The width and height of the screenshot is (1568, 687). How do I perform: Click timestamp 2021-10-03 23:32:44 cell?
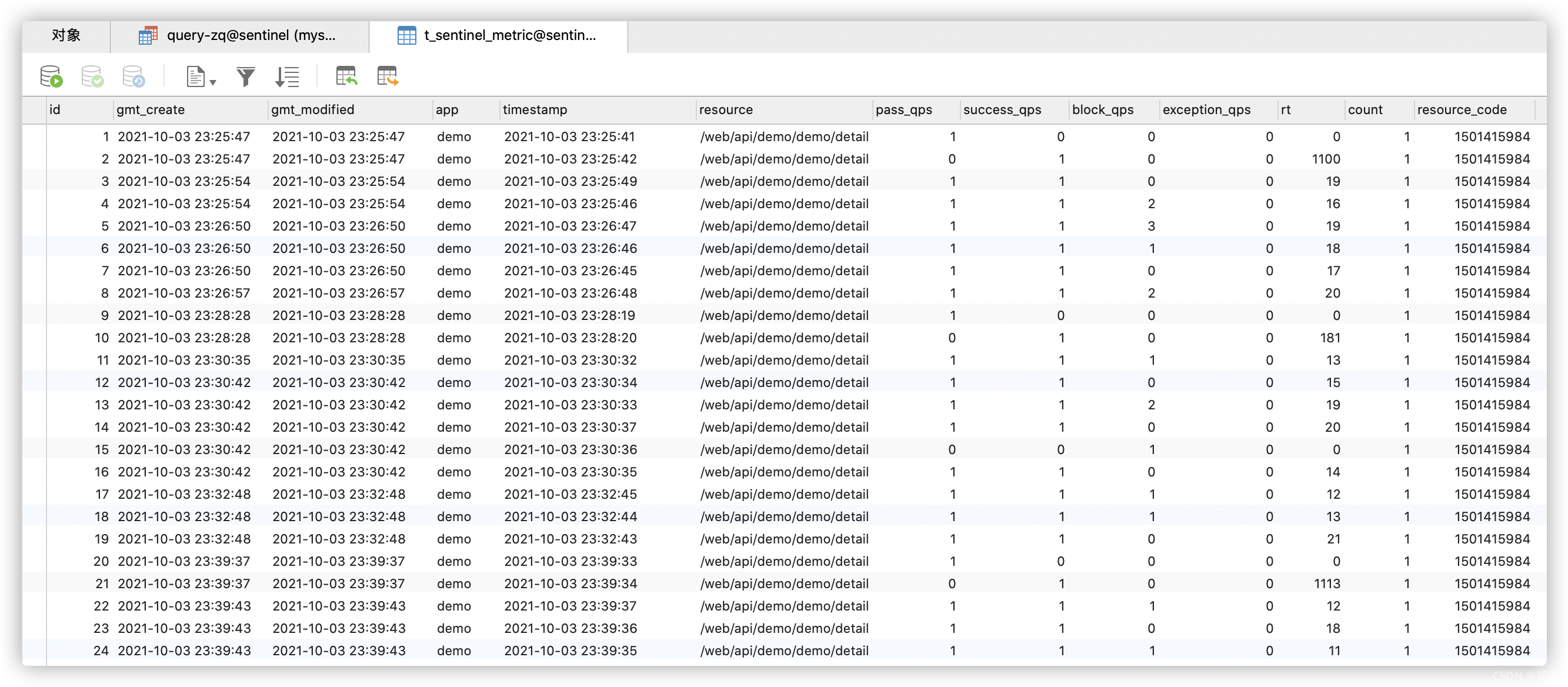[x=570, y=516]
